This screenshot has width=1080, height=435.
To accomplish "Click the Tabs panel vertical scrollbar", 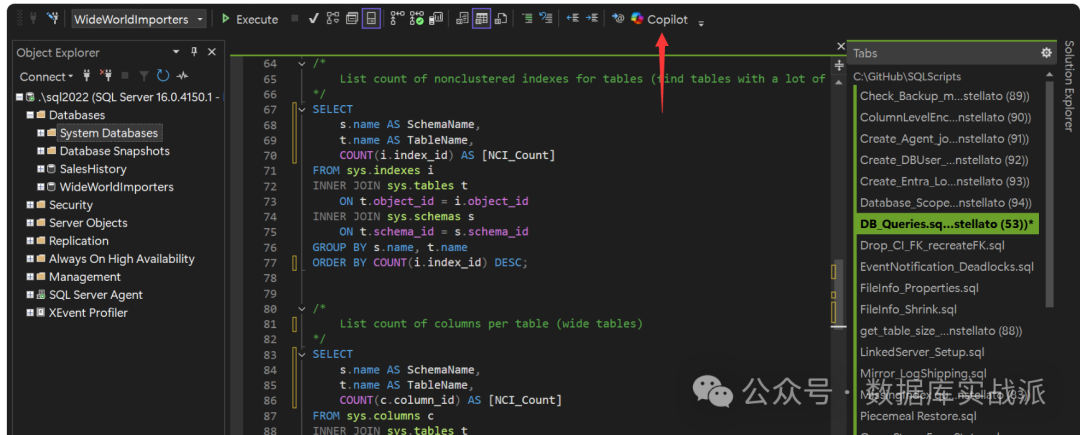I will coord(1050,193).
